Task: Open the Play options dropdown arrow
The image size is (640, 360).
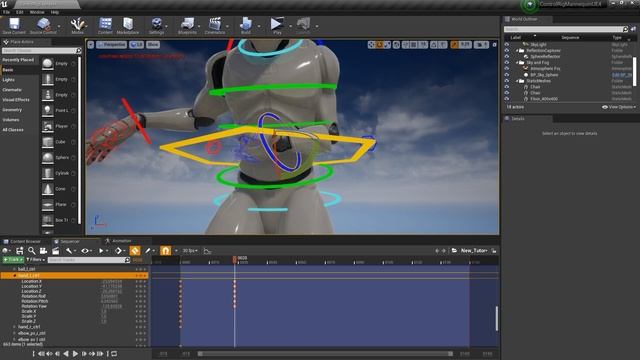Action: (290, 26)
